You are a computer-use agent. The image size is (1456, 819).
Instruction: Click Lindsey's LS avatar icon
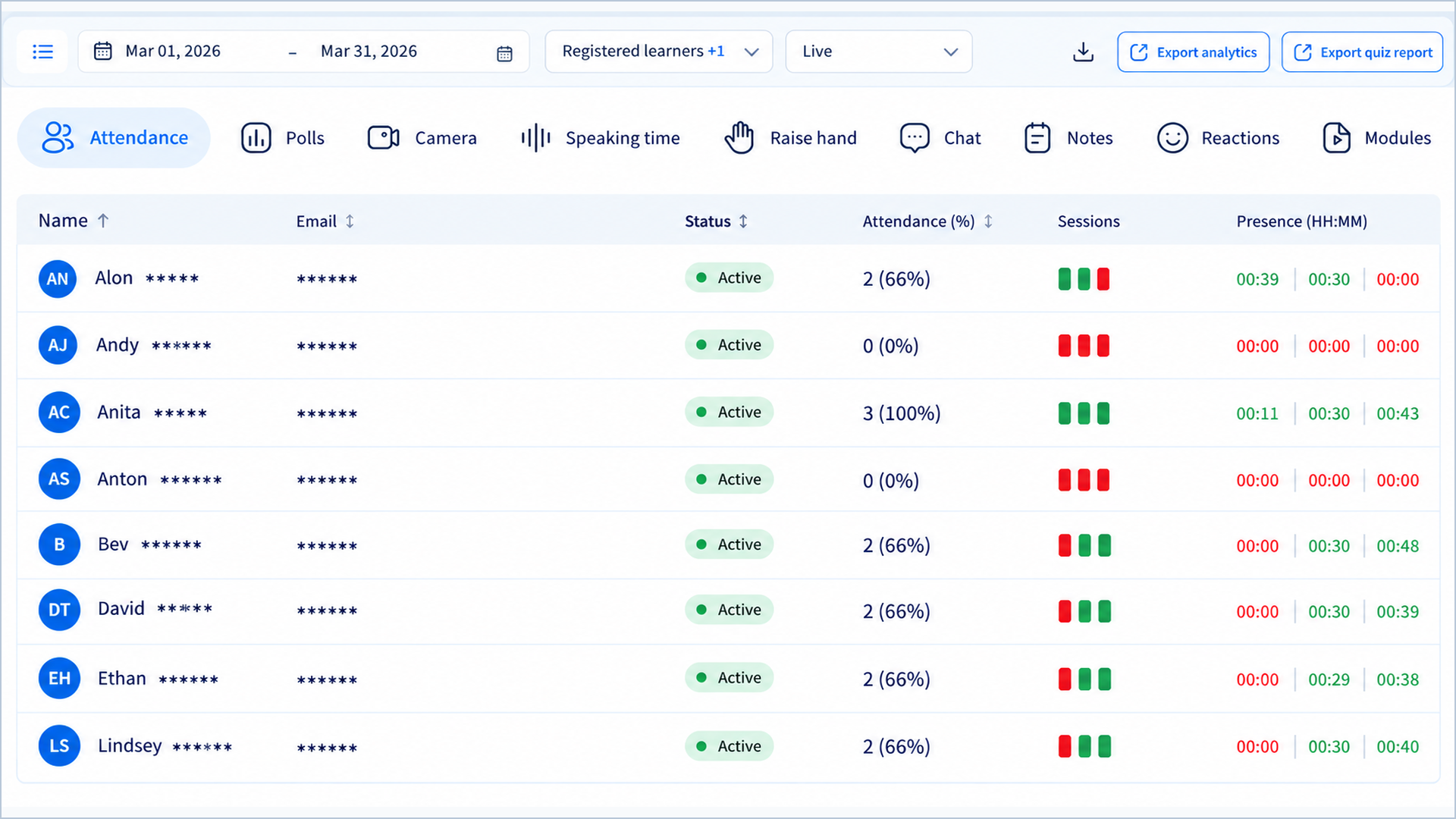coord(59,745)
